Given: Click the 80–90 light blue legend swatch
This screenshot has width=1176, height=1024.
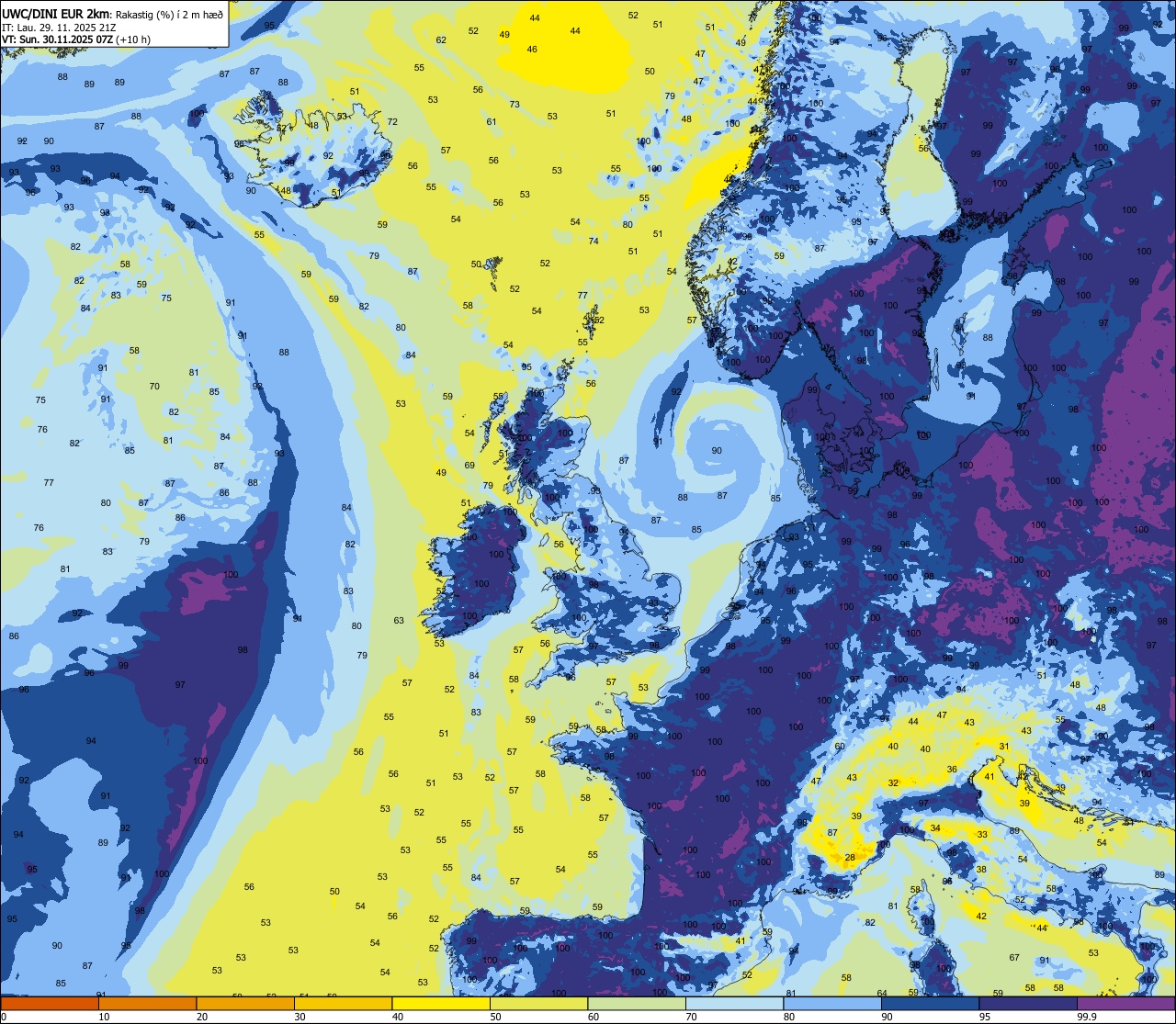Looking at the screenshot, I should 832,1004.
